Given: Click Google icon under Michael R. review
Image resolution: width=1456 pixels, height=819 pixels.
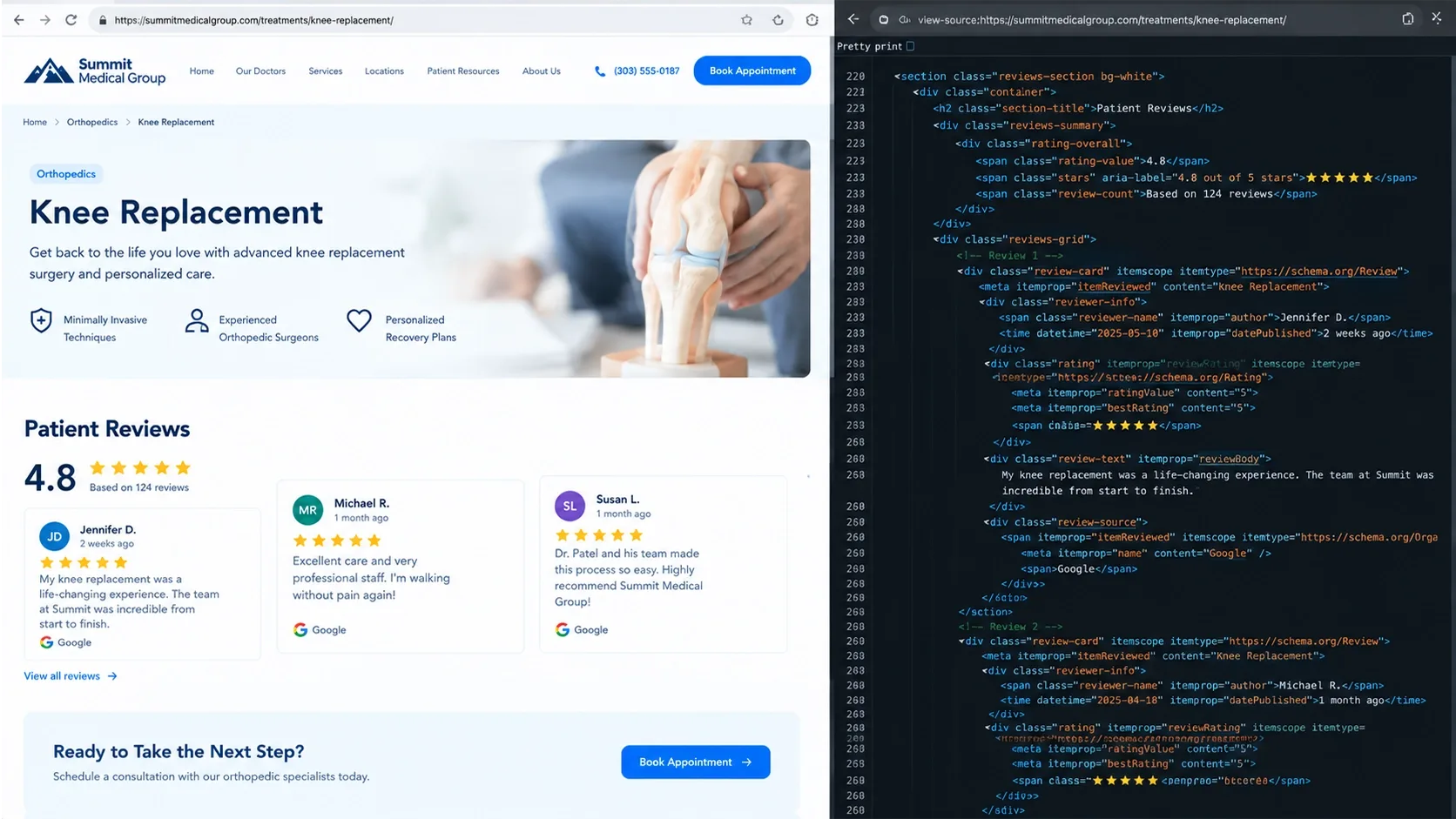Looking at the screenshot, I should click(300, 629).
